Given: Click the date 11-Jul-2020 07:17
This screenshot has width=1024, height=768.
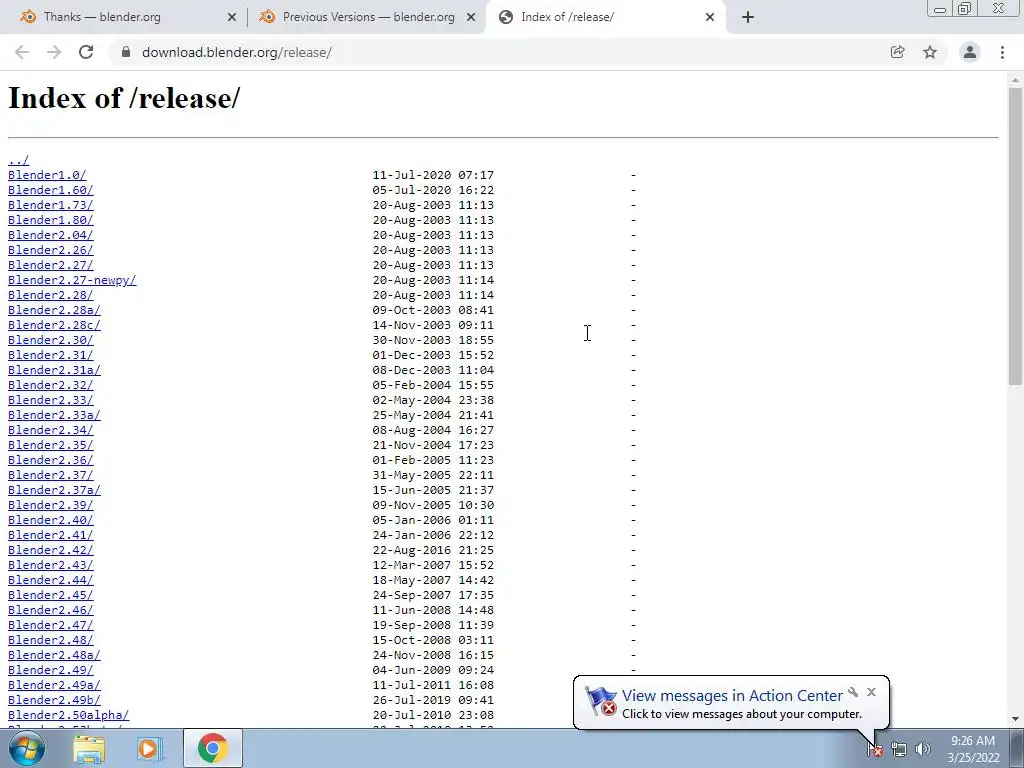Looking at the screenshot, I should [433, 175].
